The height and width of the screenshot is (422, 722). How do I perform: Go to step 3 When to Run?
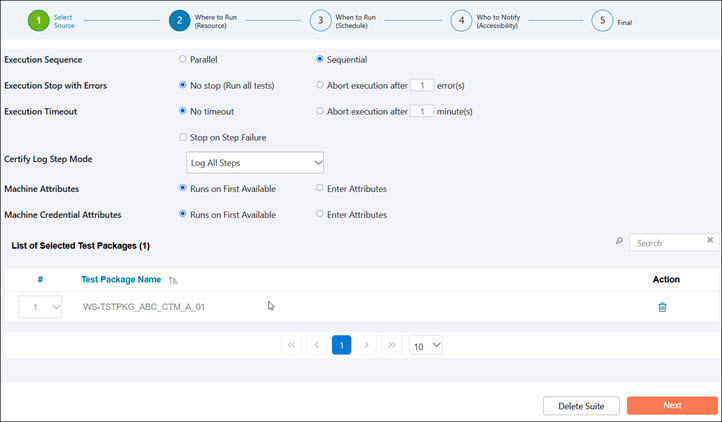320,20
